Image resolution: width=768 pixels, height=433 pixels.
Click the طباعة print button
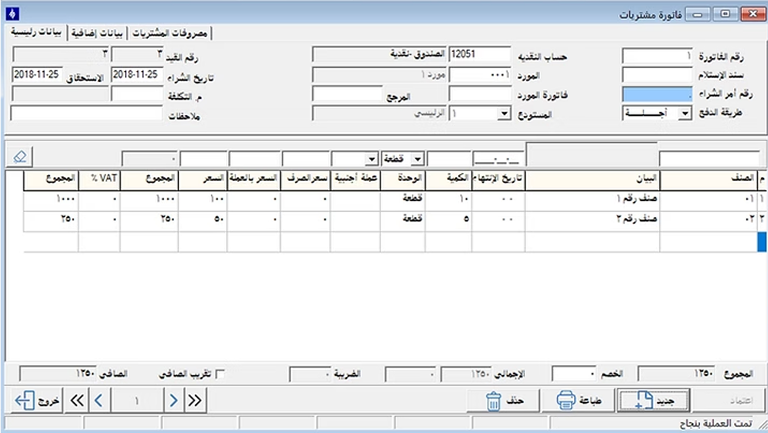[x=578, y=401]
